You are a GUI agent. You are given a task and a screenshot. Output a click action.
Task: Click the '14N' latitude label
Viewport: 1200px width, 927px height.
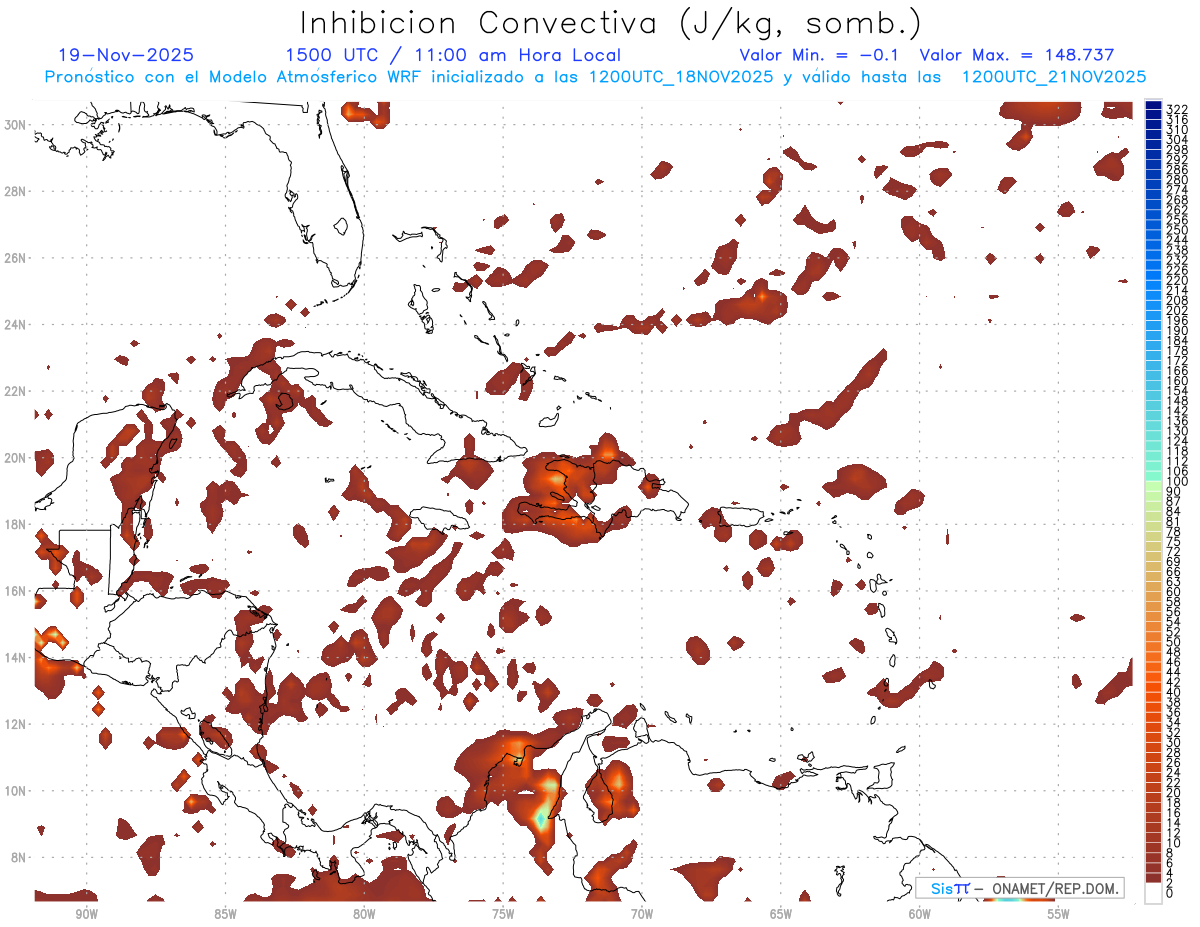coord(14,658)
